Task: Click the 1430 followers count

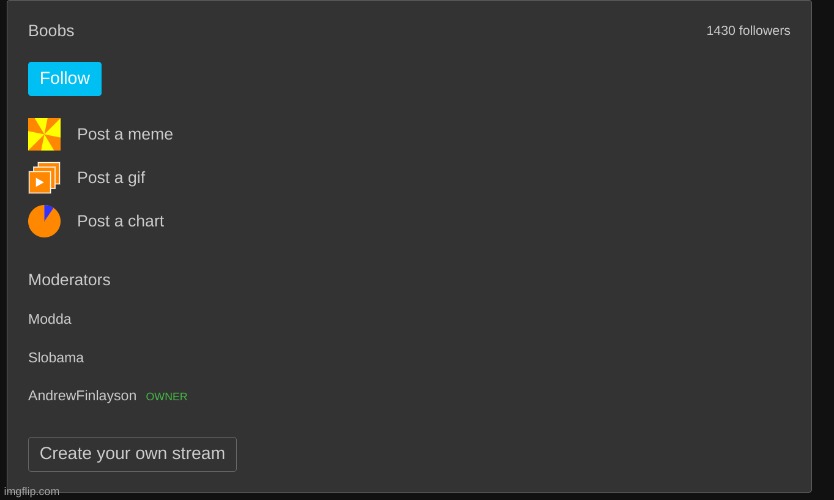Action: [748, 31]
